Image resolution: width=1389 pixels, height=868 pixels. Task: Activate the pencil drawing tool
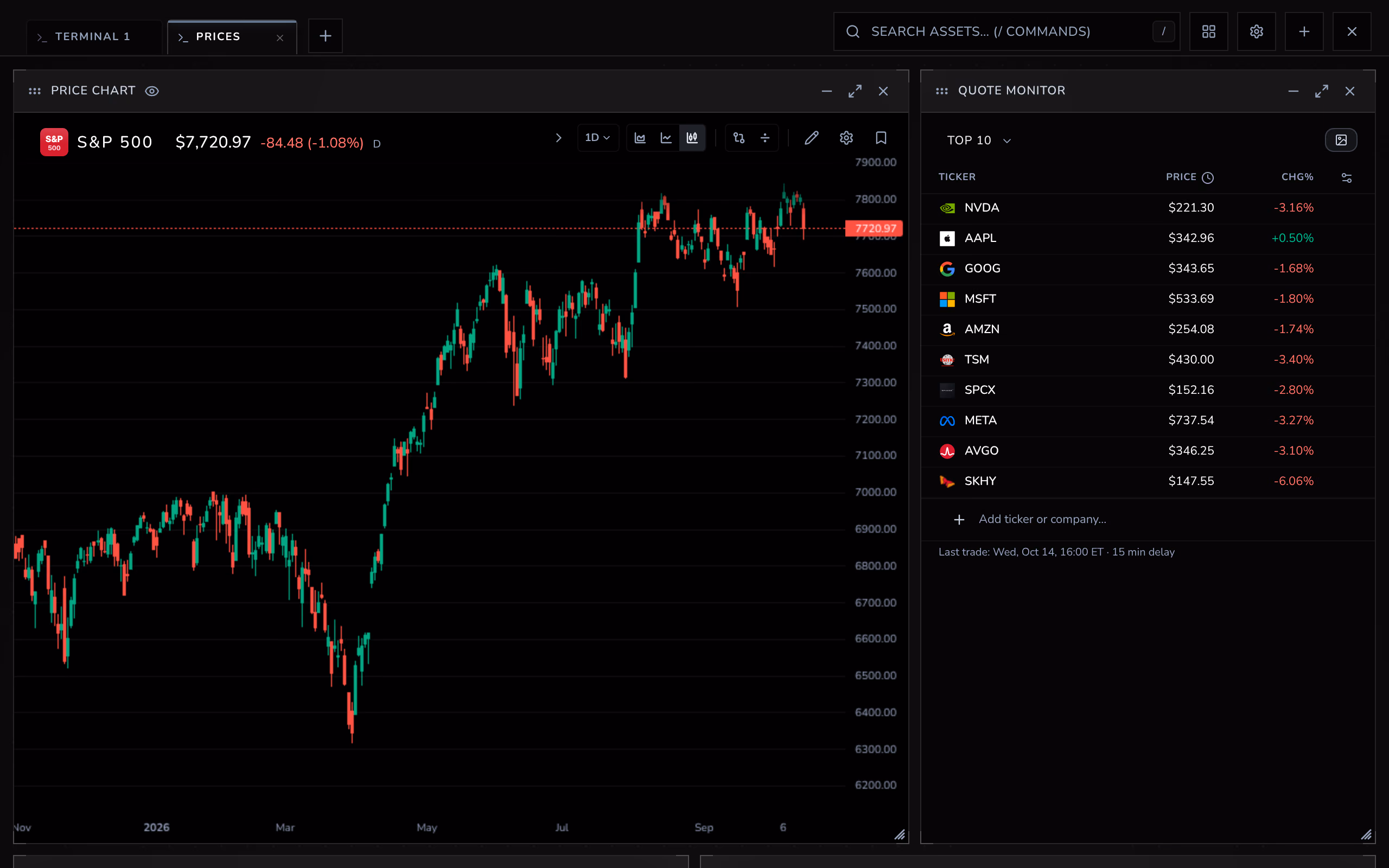click(x=812, y=138)
